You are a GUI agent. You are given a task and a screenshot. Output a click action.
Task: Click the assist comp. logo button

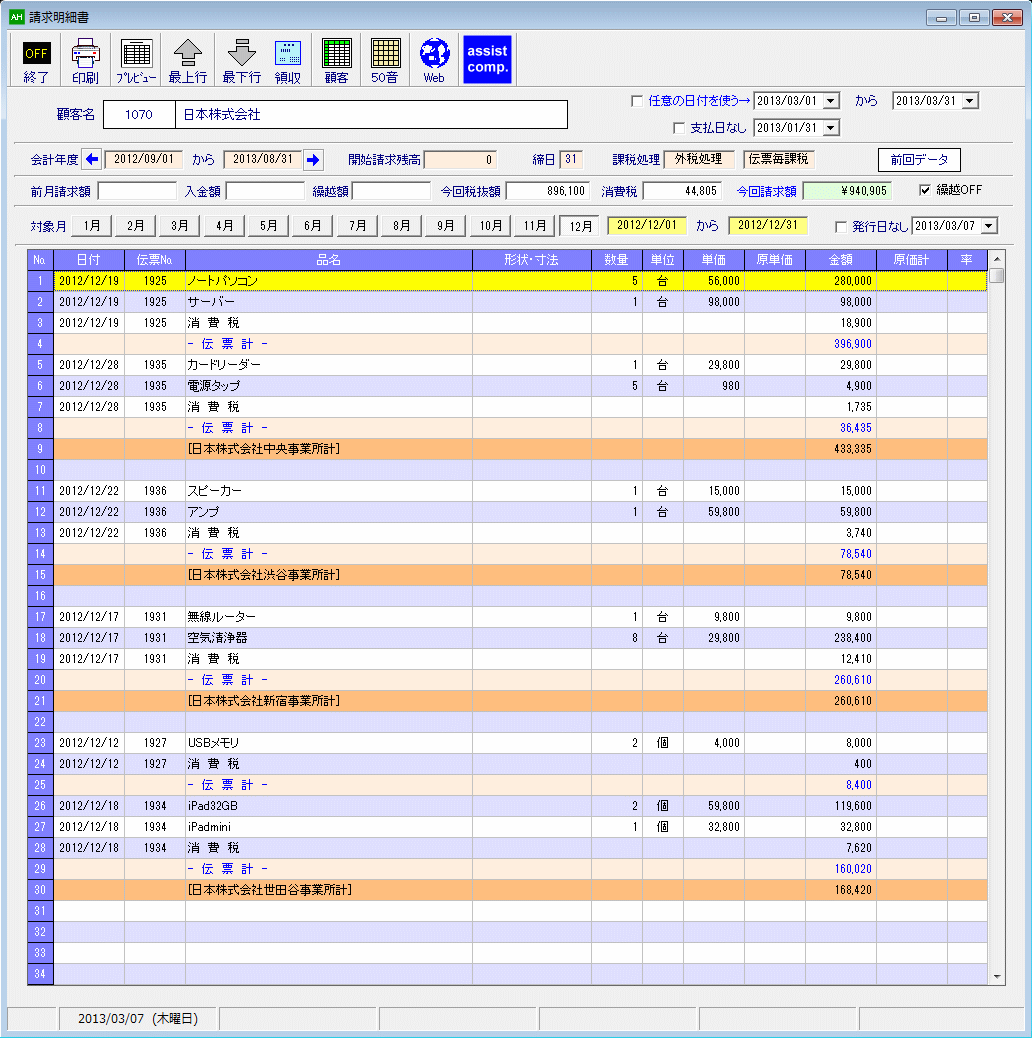pyautogui.click(x=487, y=60)
